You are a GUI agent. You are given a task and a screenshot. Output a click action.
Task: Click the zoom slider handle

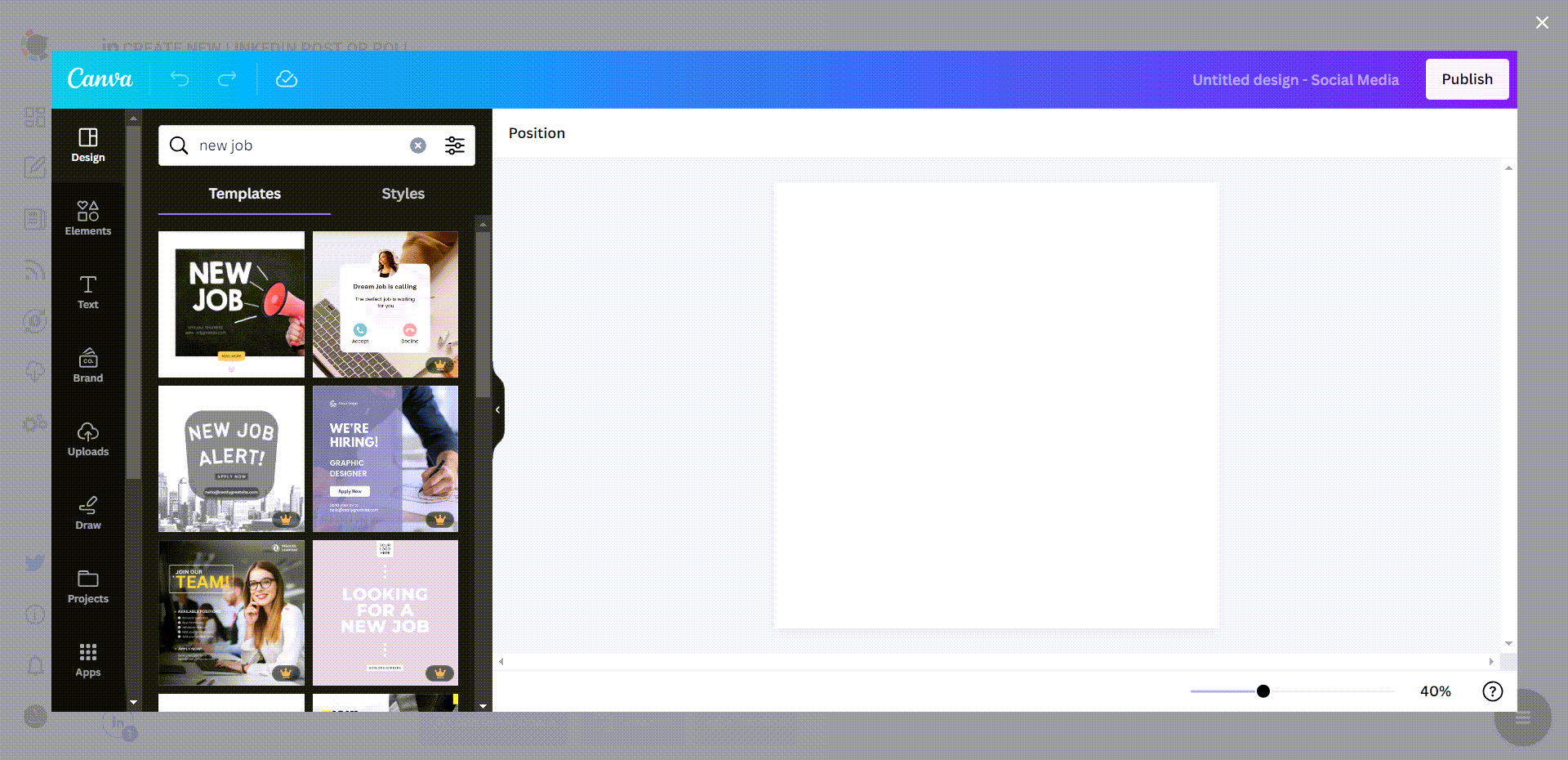(1263, 691)
